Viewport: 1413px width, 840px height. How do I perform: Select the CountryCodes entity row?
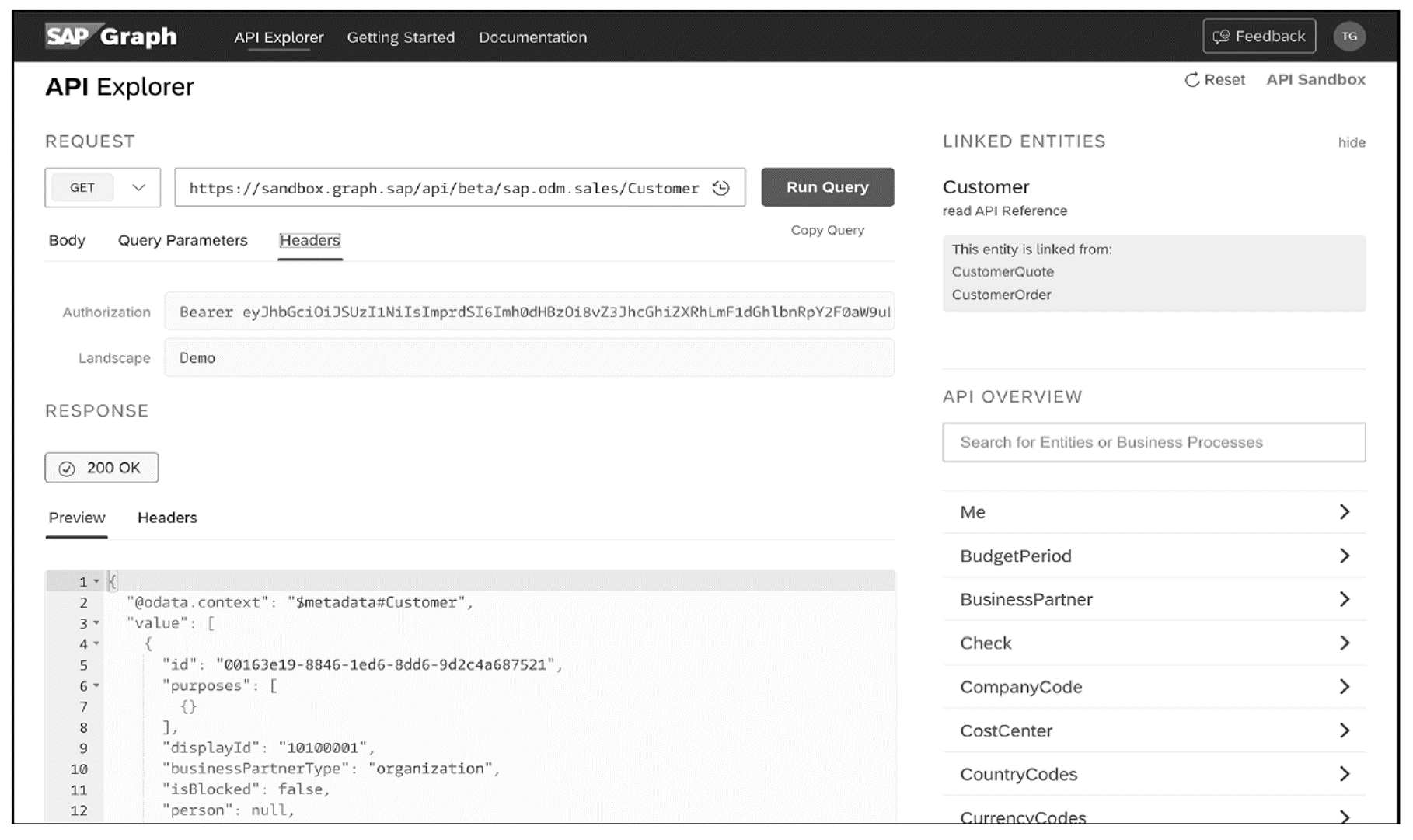[1154, 774]
